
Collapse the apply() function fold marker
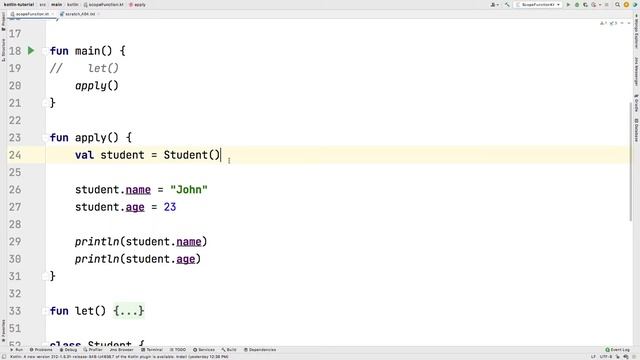44,138
